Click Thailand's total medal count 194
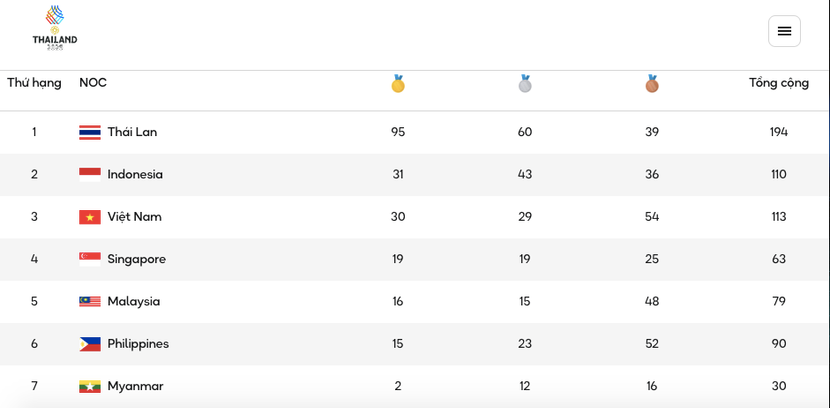The width and height of the screenshot is (830, 408). 779,132
